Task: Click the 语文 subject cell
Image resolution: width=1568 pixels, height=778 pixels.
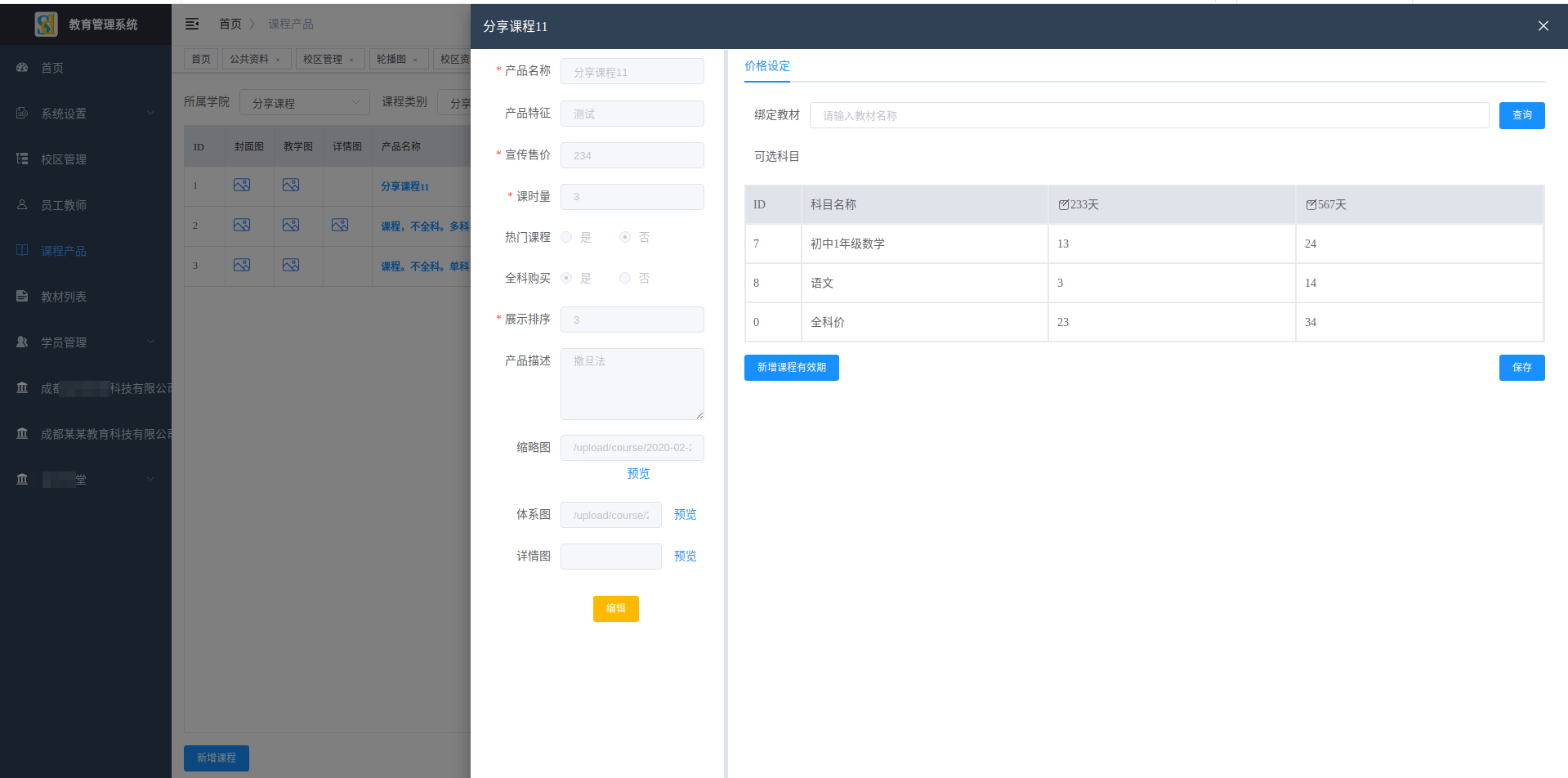Action: (924, 283)
